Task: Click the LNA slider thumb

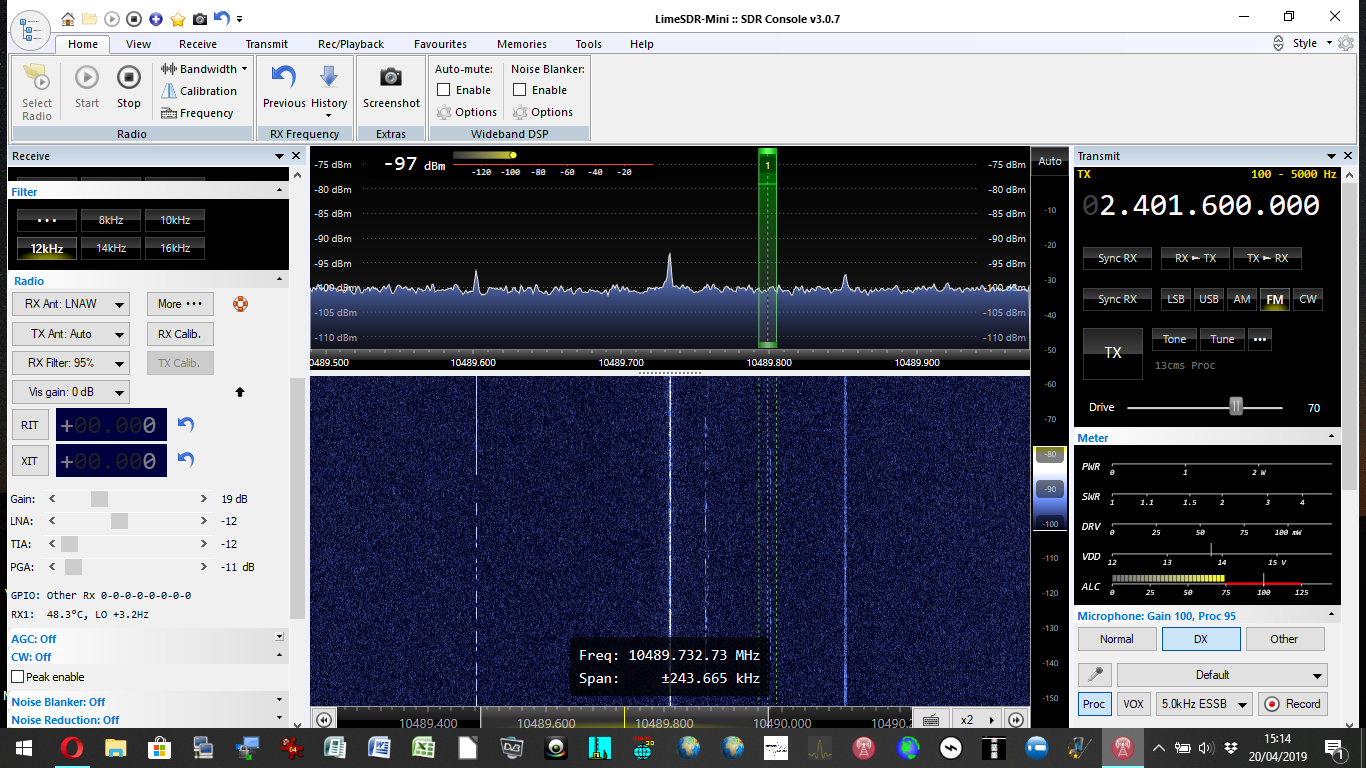Action: point(119,521)
